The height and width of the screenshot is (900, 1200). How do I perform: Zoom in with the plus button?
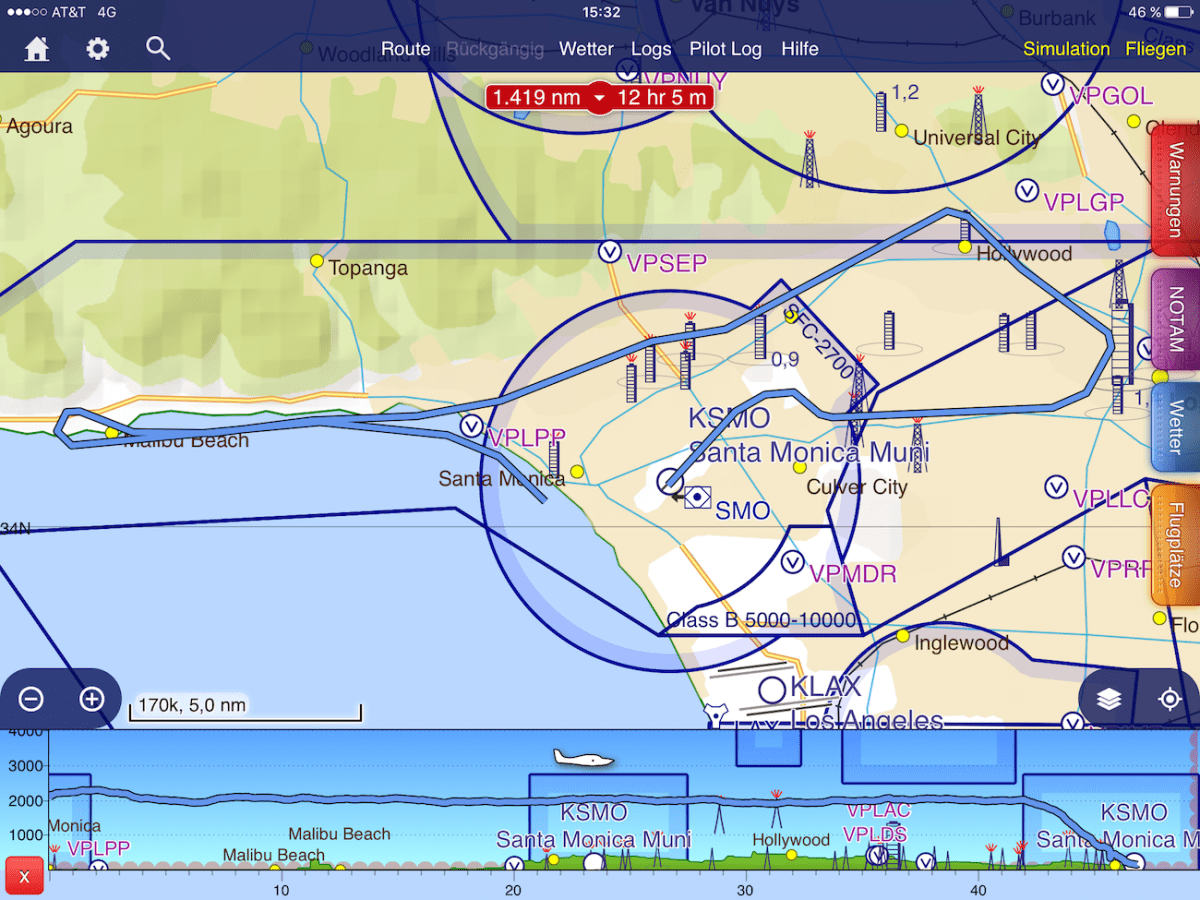point(92,699)
